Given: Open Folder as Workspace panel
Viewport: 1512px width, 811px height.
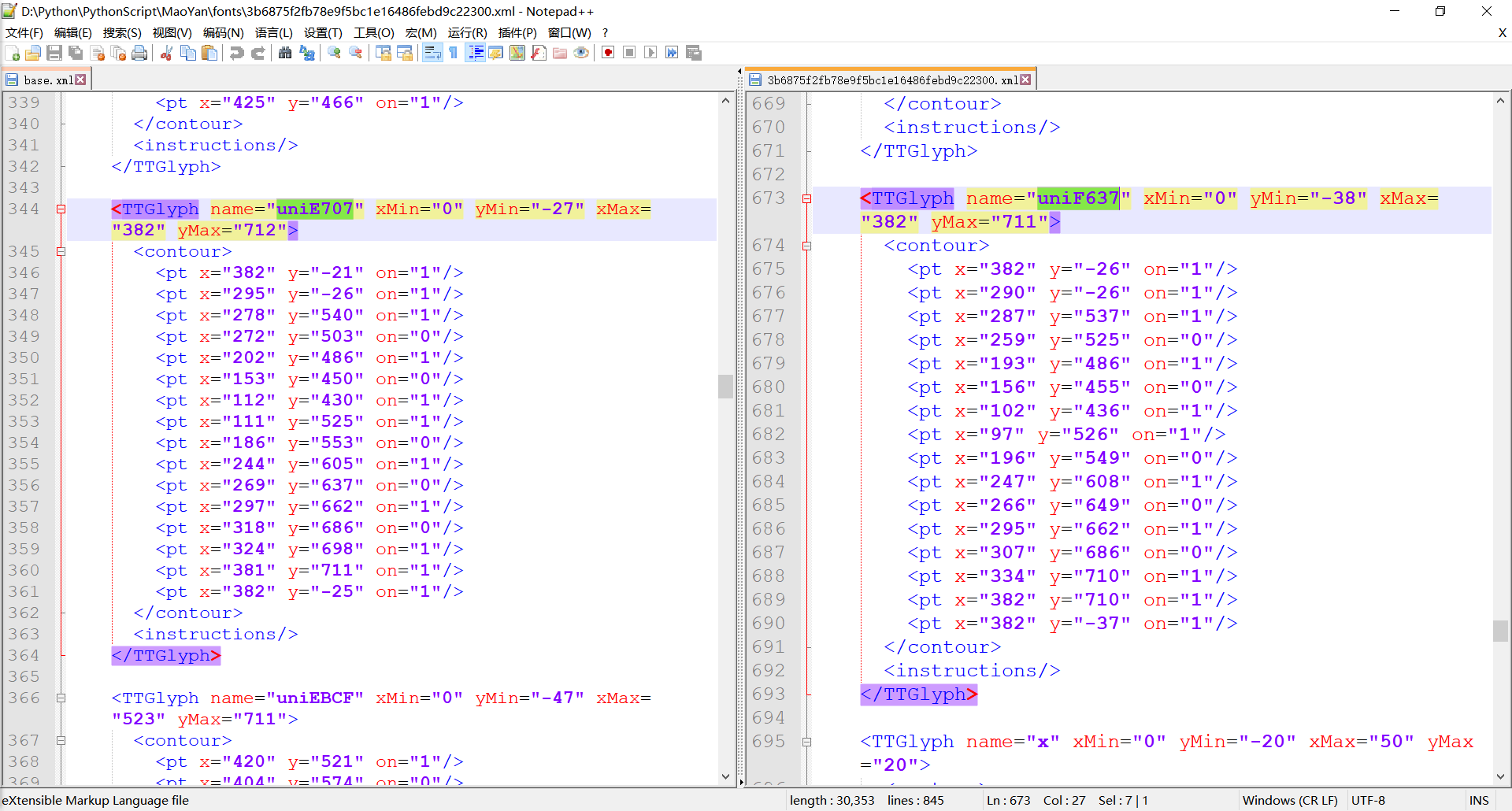Looking at the screenshot, I should [x=560, y=54].
